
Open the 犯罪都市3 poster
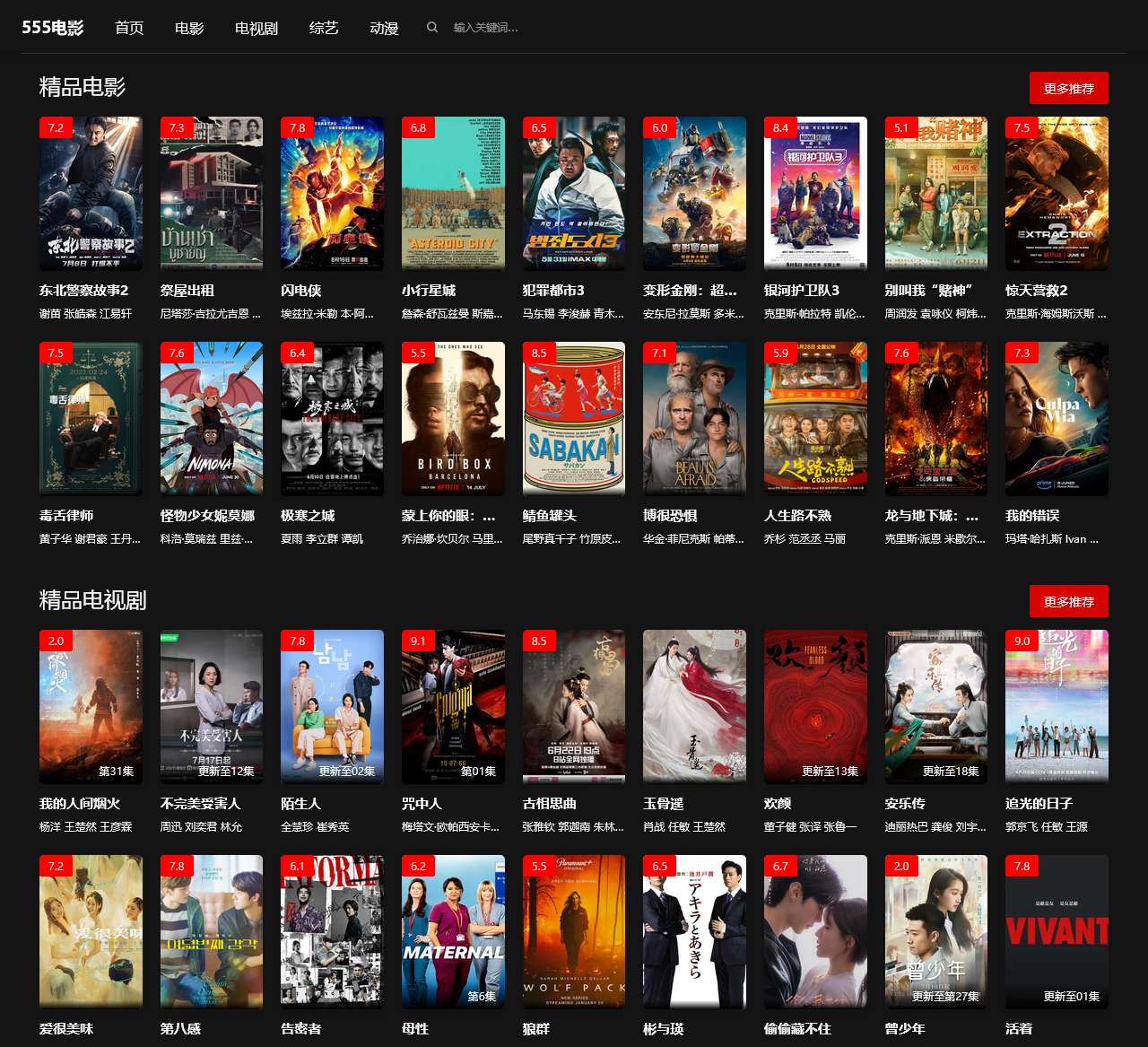574,194
